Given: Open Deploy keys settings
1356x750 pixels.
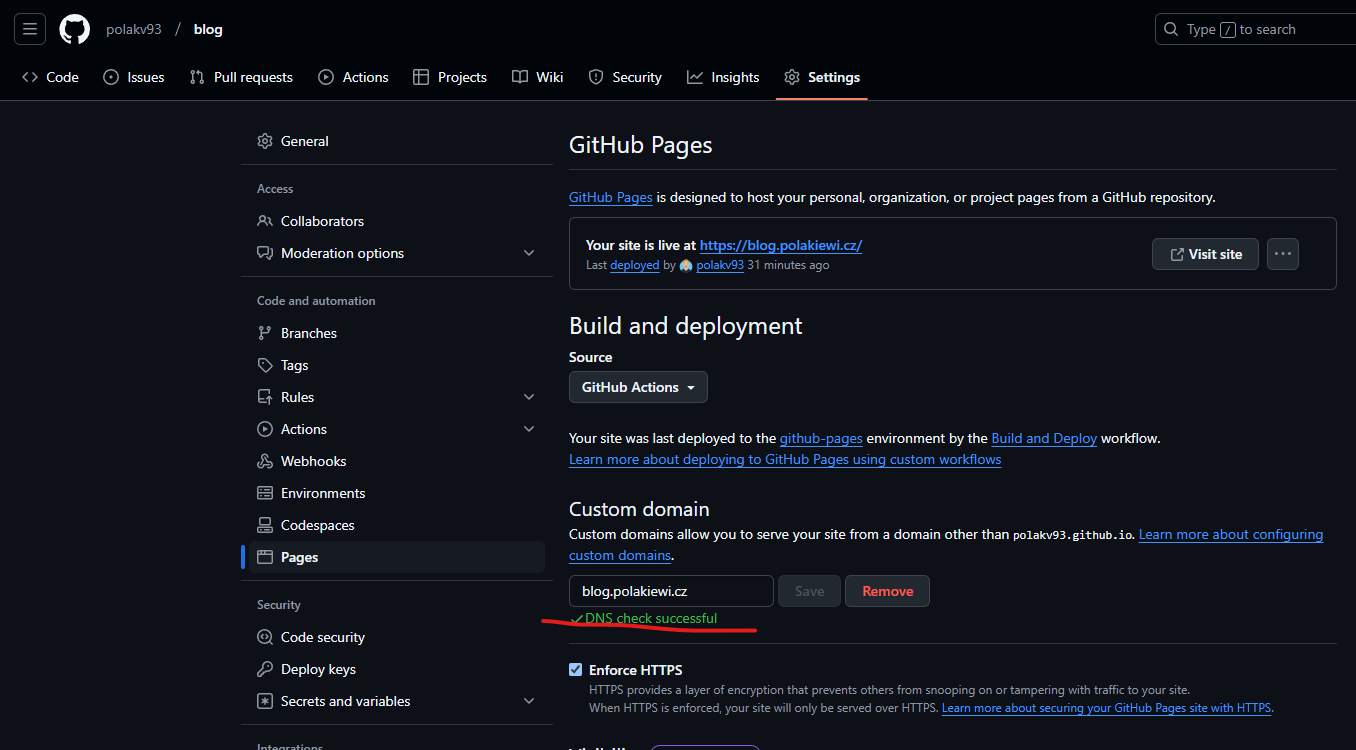Looking at the screenshot, I should (x=397, y=669).
